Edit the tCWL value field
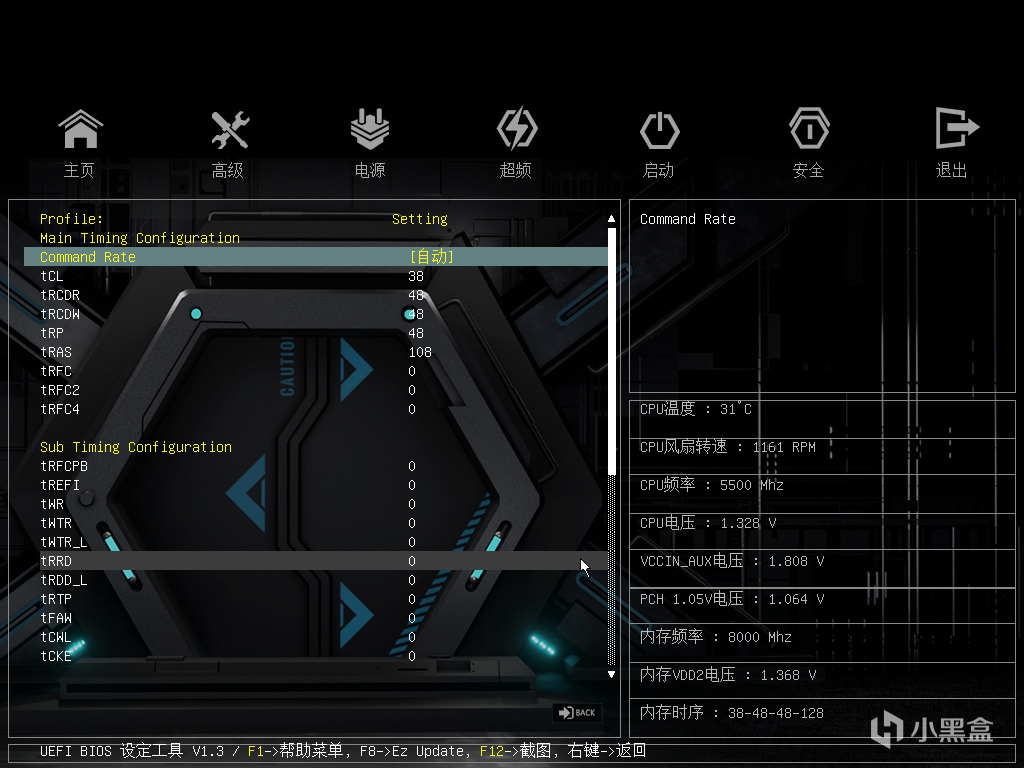 coord(412,637)
